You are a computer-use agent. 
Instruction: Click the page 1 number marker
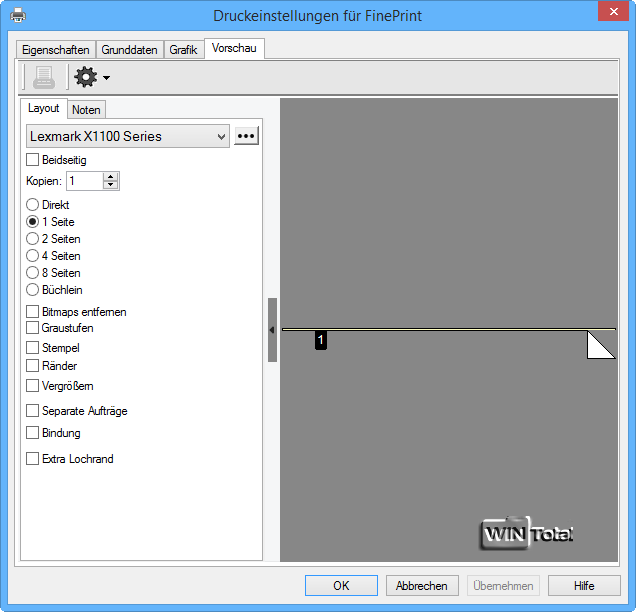320,340
